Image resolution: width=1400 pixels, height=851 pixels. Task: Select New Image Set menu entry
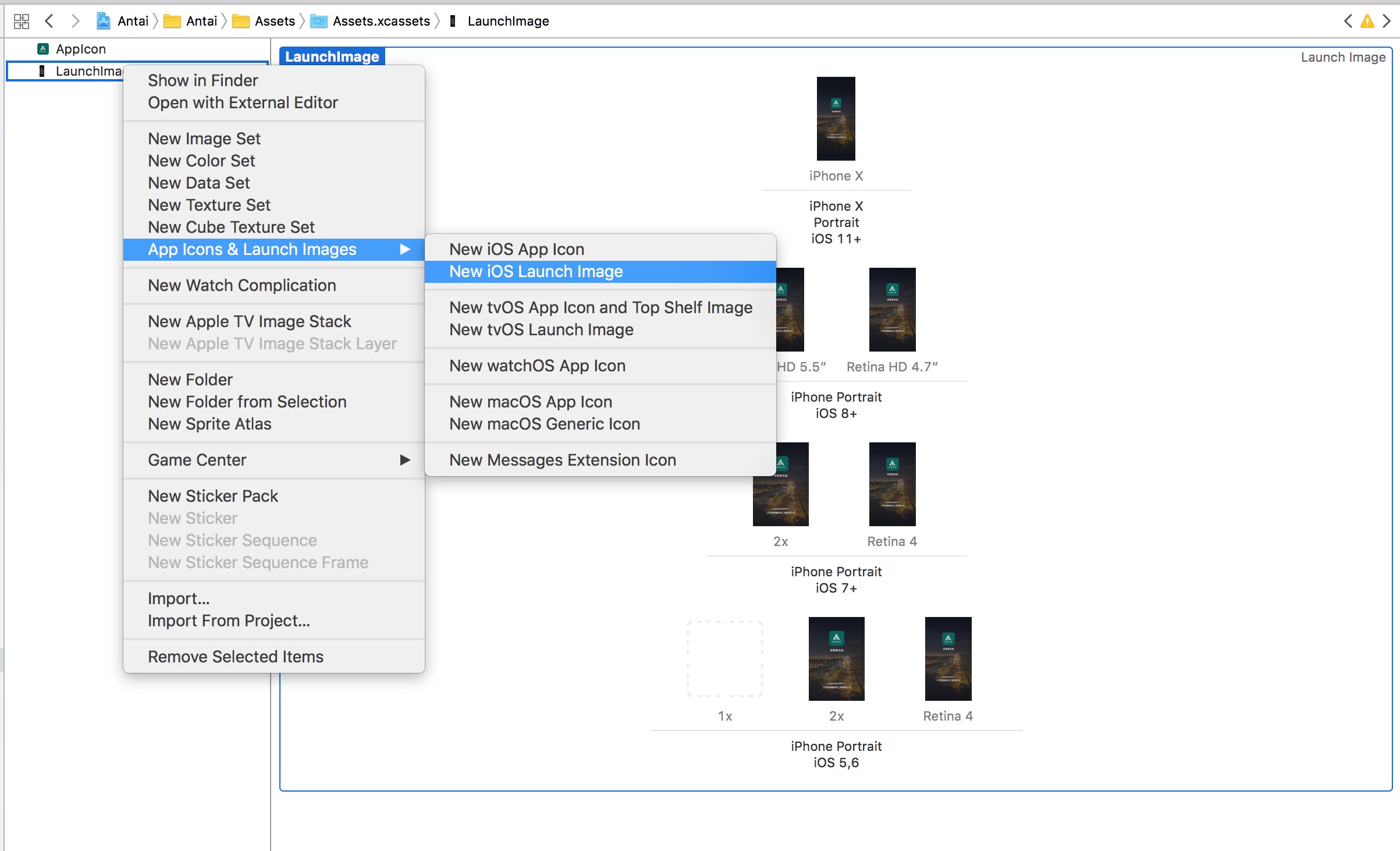pos(204,139)
